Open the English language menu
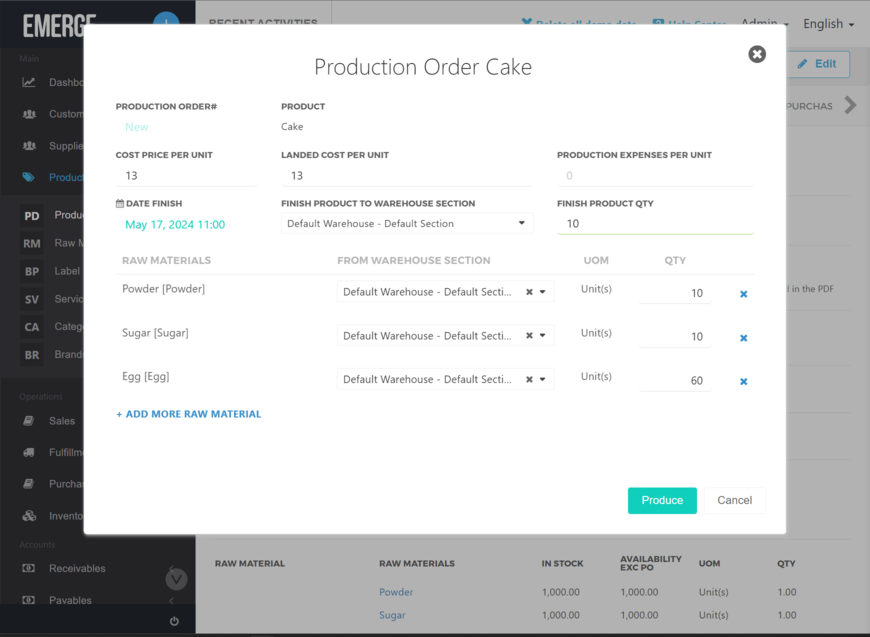 pyautogui.click(x=829, y=24)
